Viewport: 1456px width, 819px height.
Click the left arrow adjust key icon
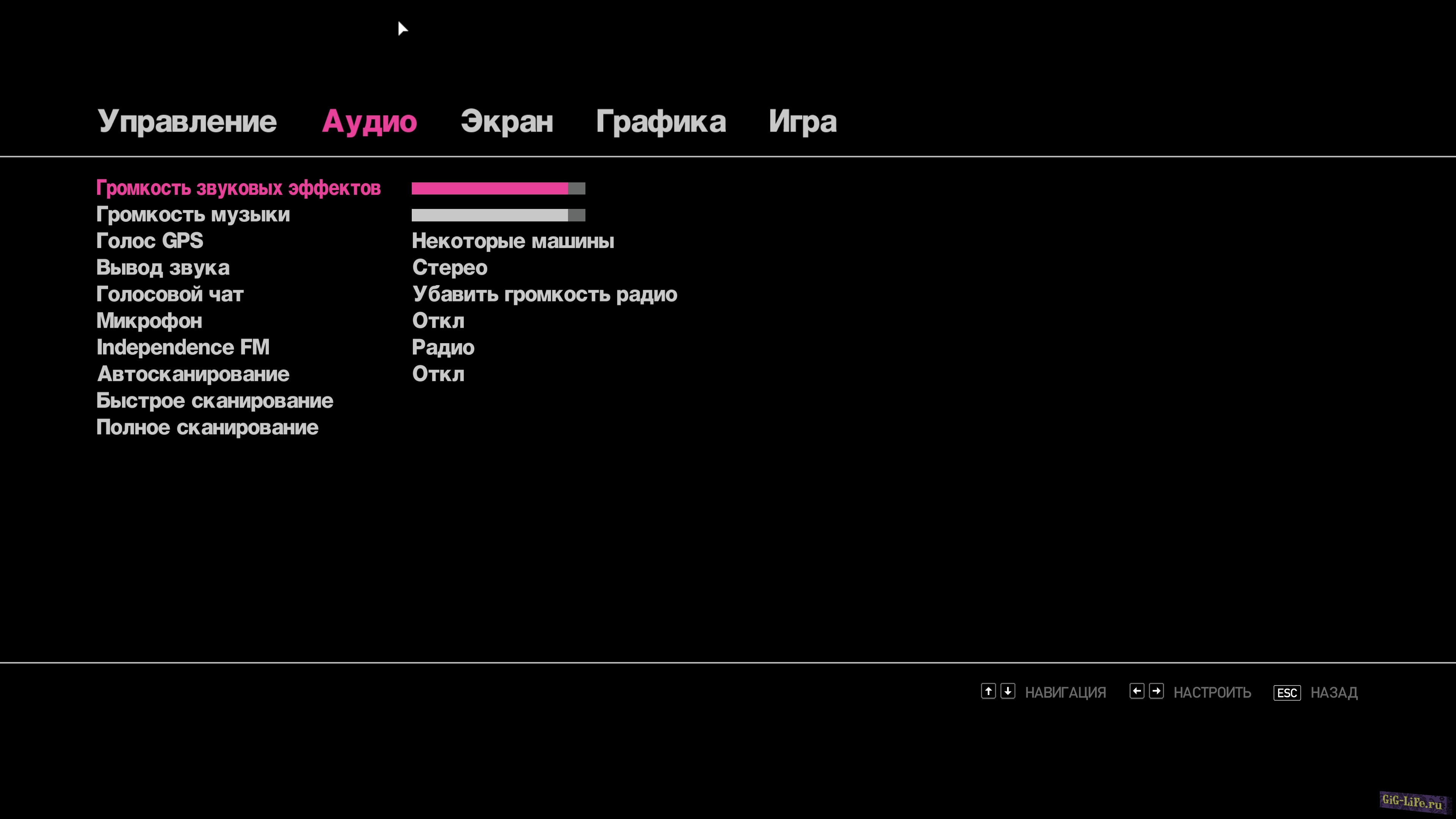pyautogui.click(x=1137, y=691)
